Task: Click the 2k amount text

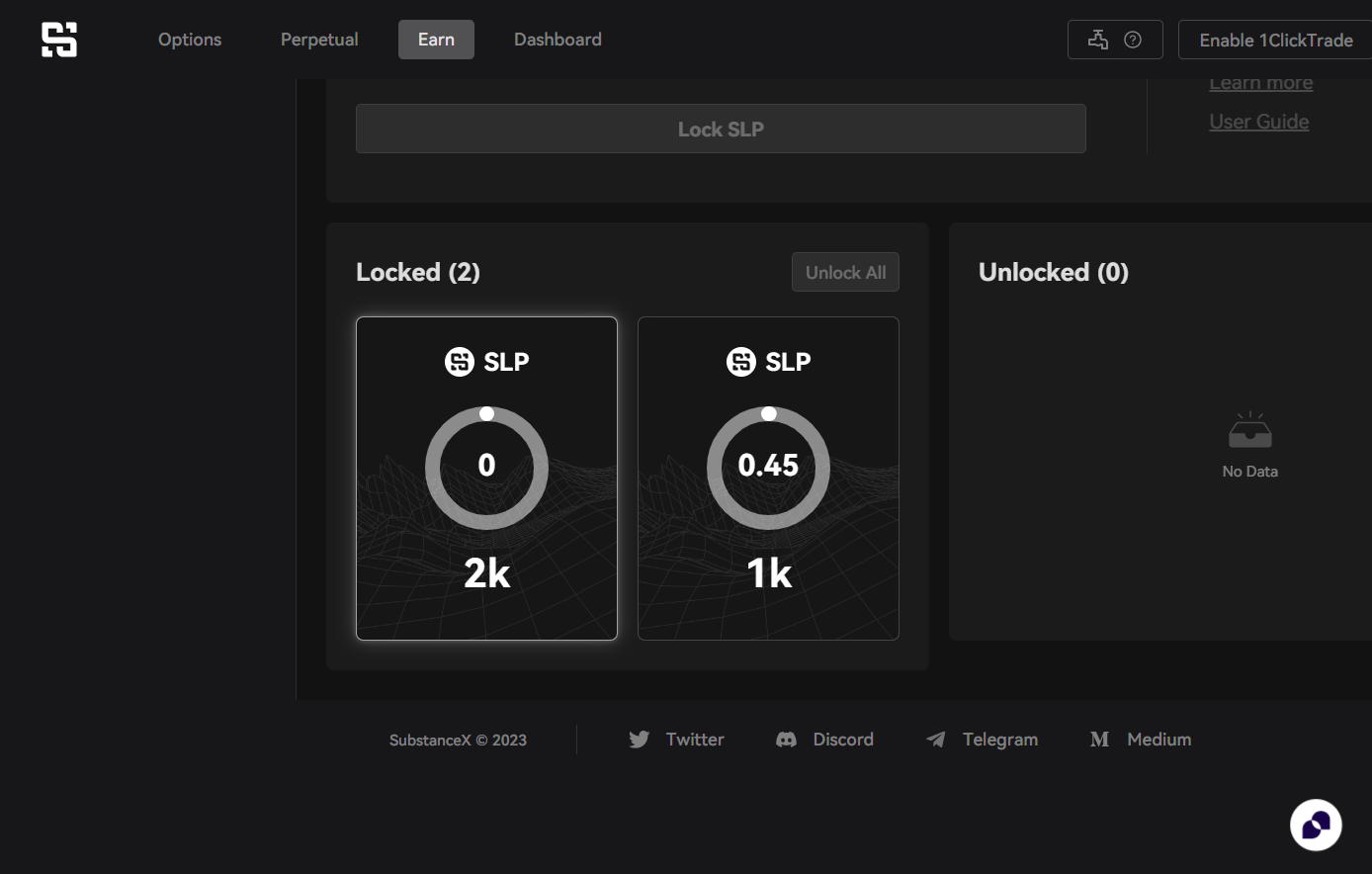Action: [486, 573]
